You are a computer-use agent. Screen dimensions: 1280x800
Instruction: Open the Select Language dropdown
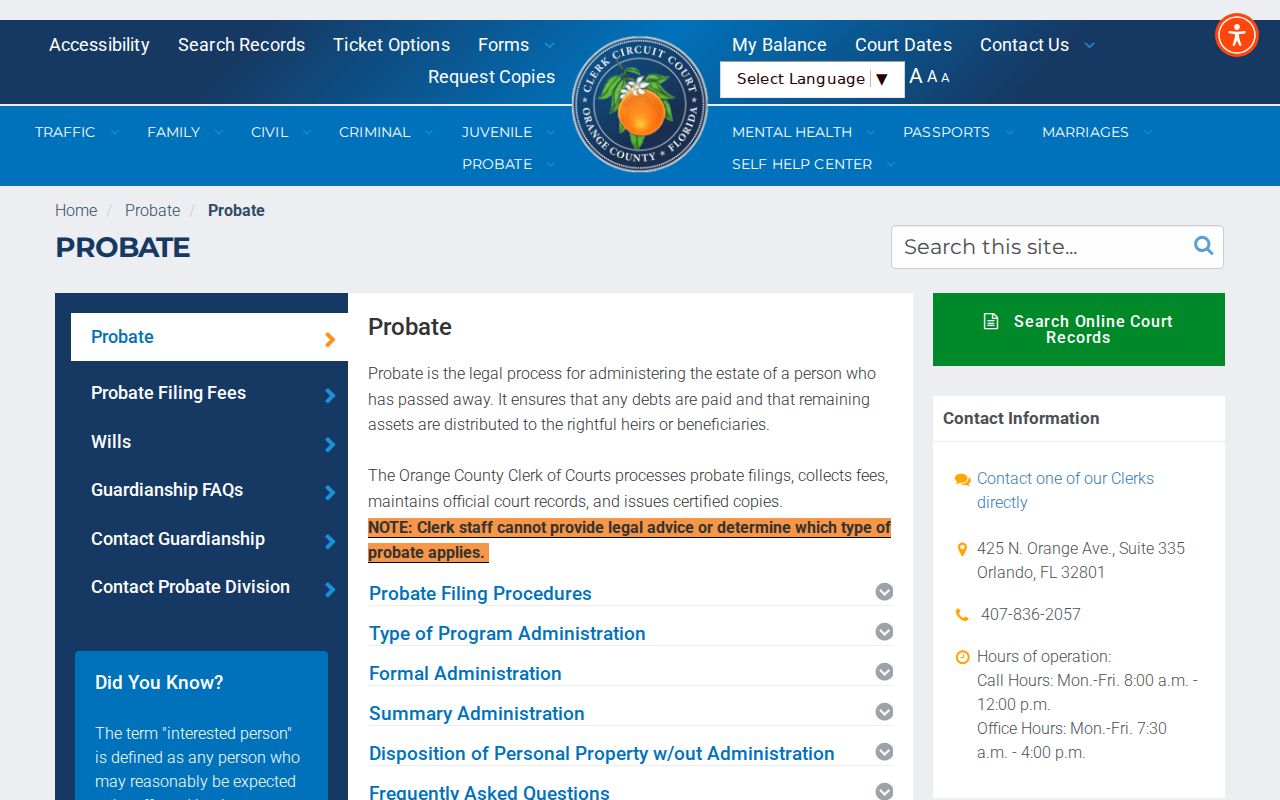click(x=812, y=79)
